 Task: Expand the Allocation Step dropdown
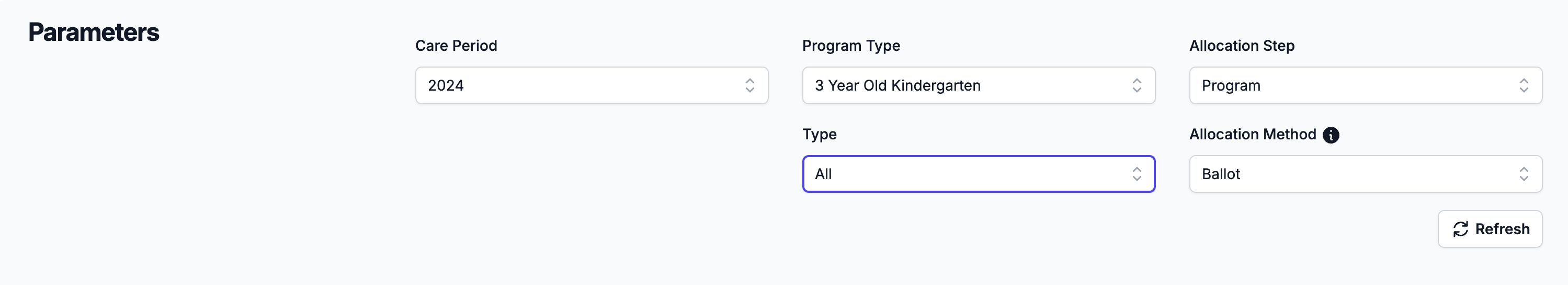(x=1365, y=85)
